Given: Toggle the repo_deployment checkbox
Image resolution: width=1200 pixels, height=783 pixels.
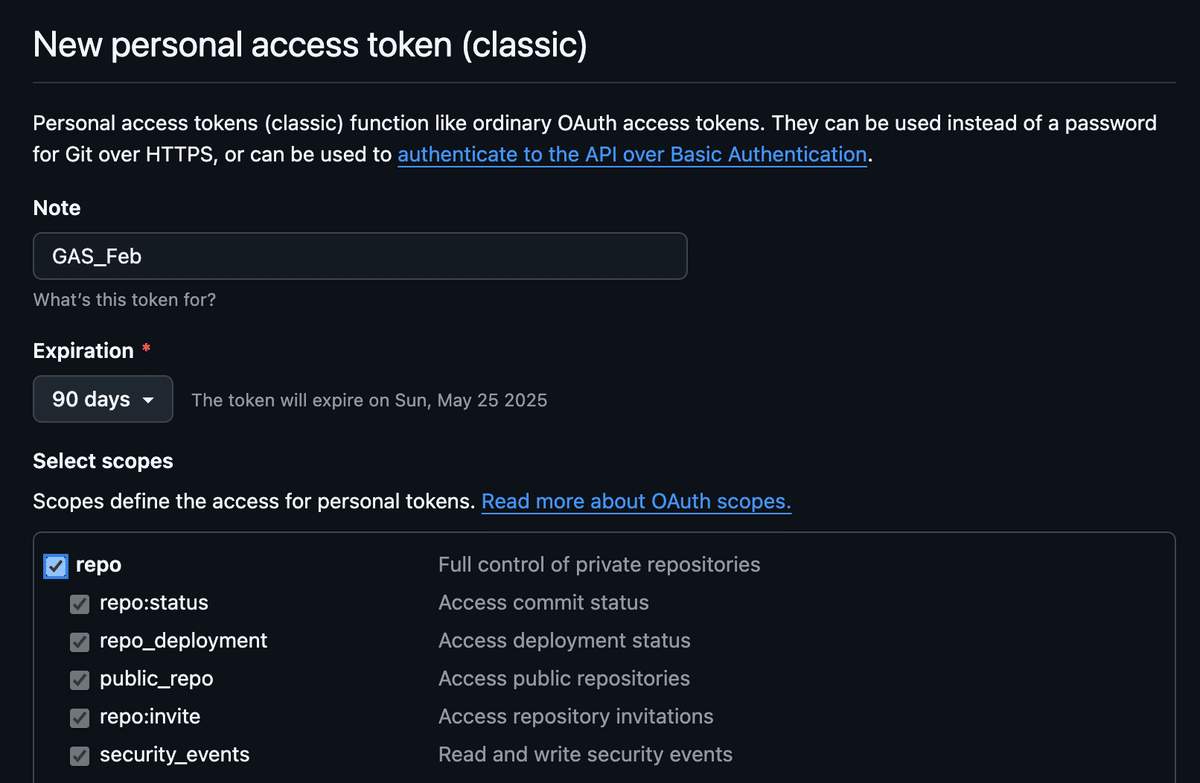Looking at the screenshot, I should coord(80,642).
